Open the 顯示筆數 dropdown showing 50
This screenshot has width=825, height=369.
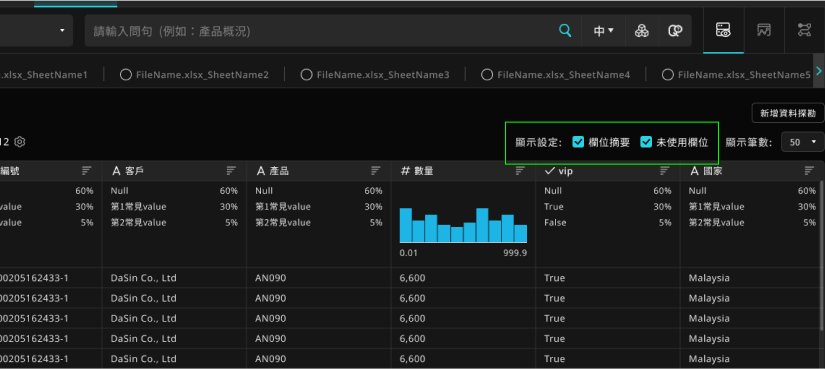(802, 142)
